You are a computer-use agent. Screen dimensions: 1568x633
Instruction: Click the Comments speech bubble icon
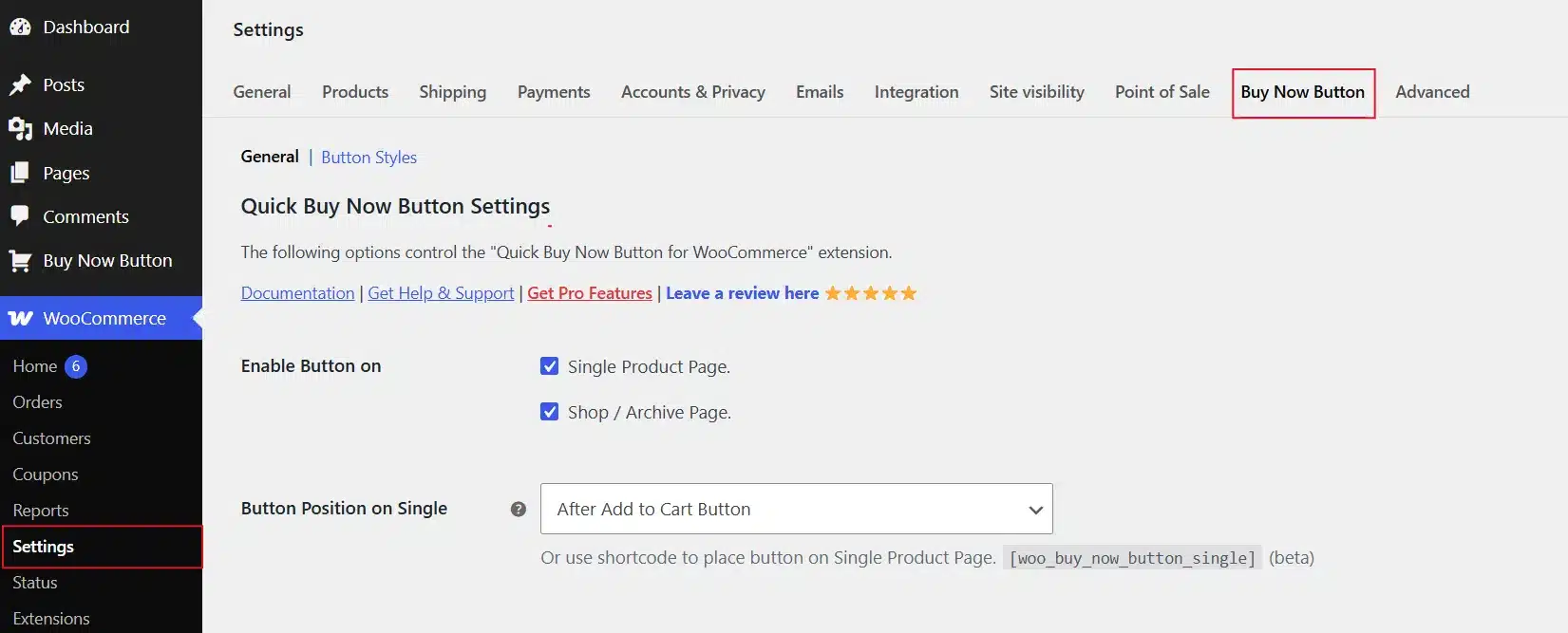[x=20, y=216]
